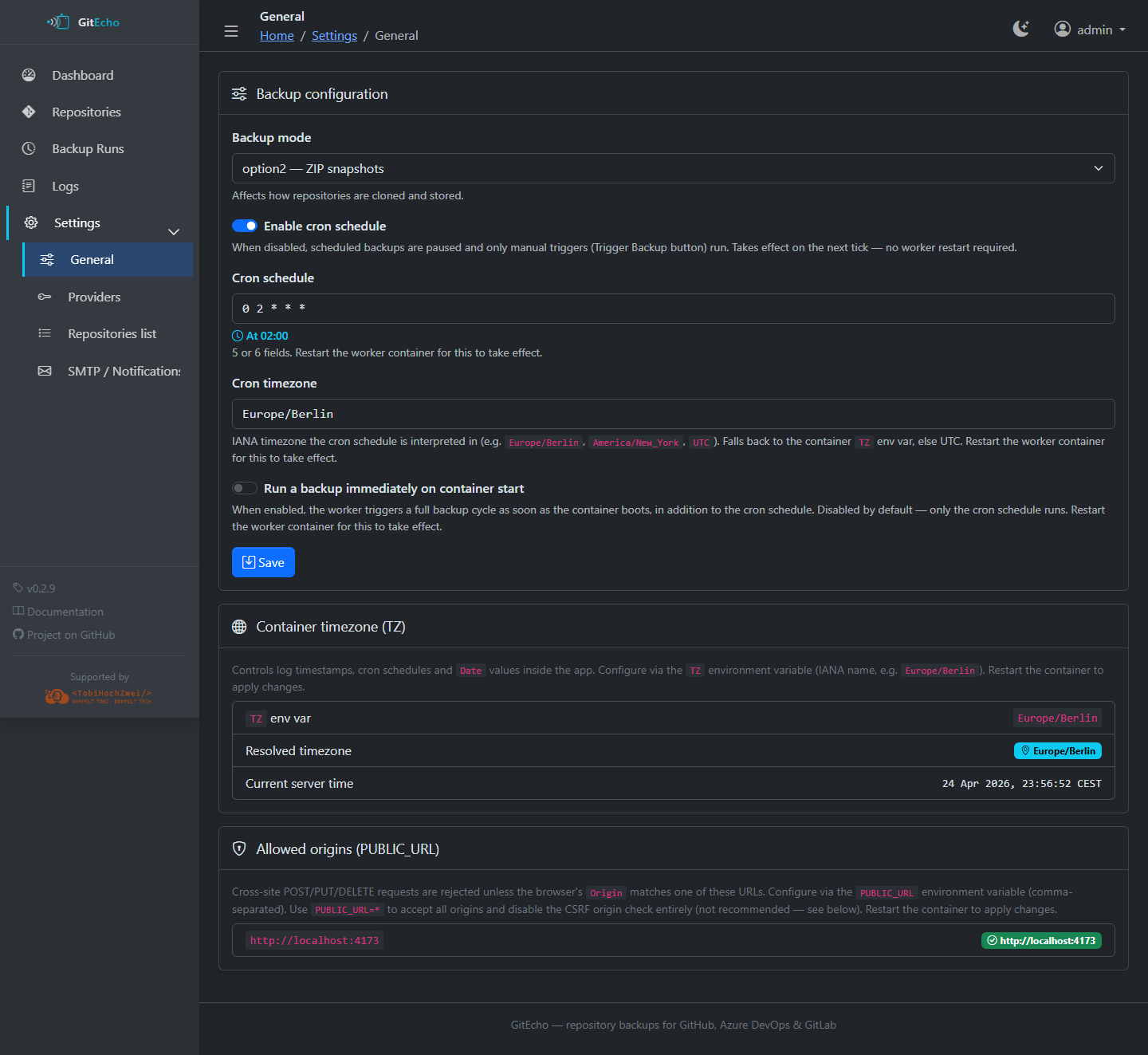The width and height of the screenshot is (1148, 1055).
Task: Disable the Enable cron schedule switch
Action: [245, 226]
